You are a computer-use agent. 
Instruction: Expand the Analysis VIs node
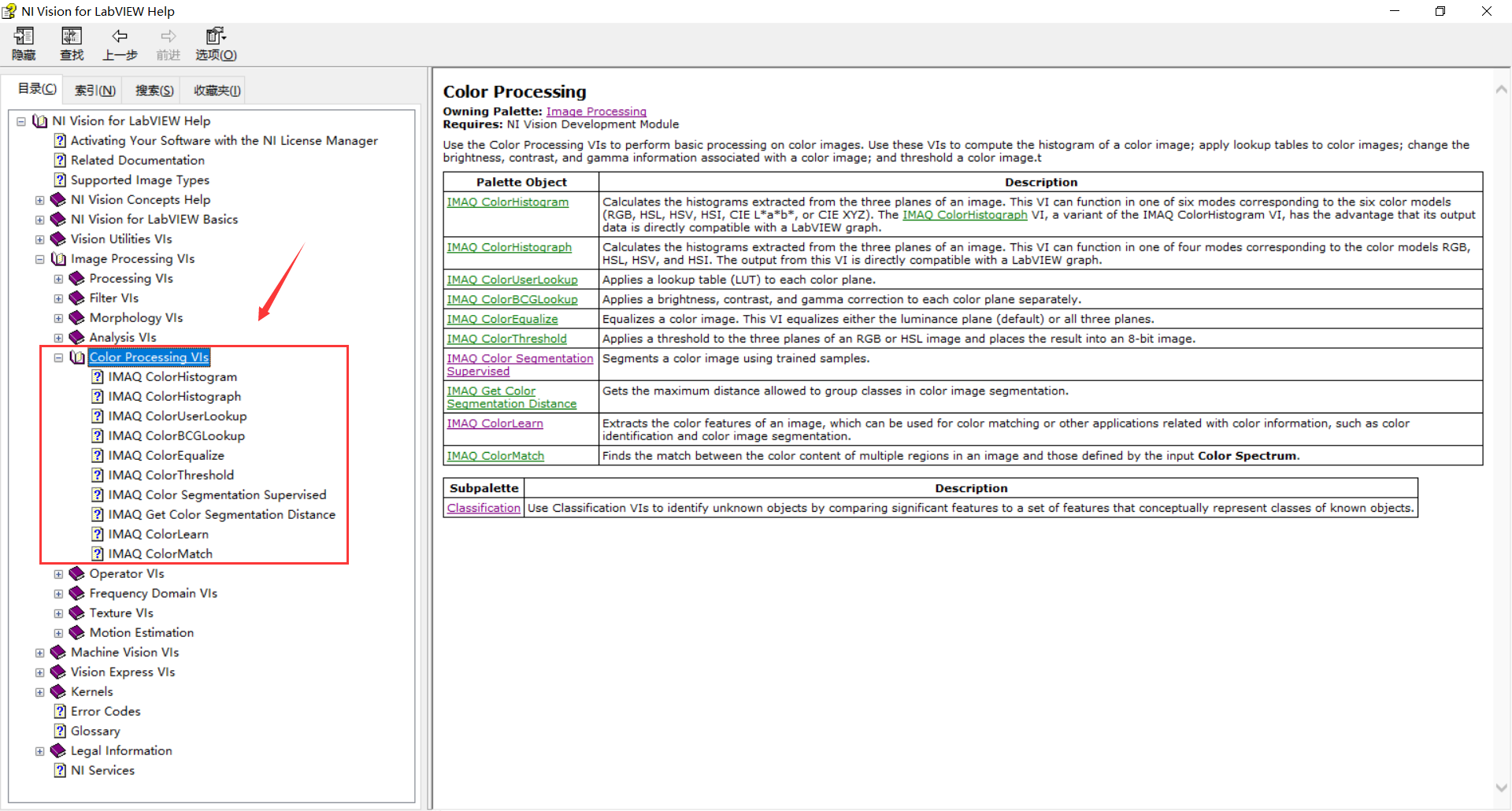(x=58, y=338)
